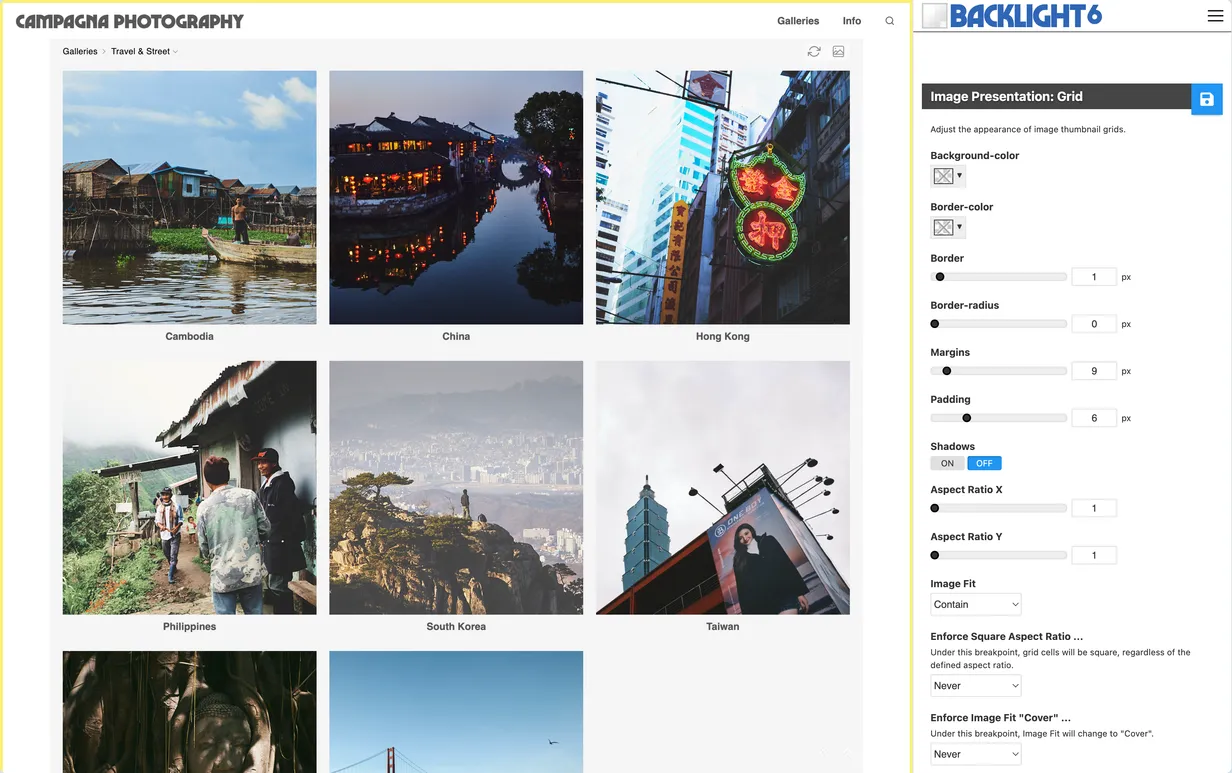
Task: Click the Aspect Ratio Y value field
Action: (x=1094, y=555)
